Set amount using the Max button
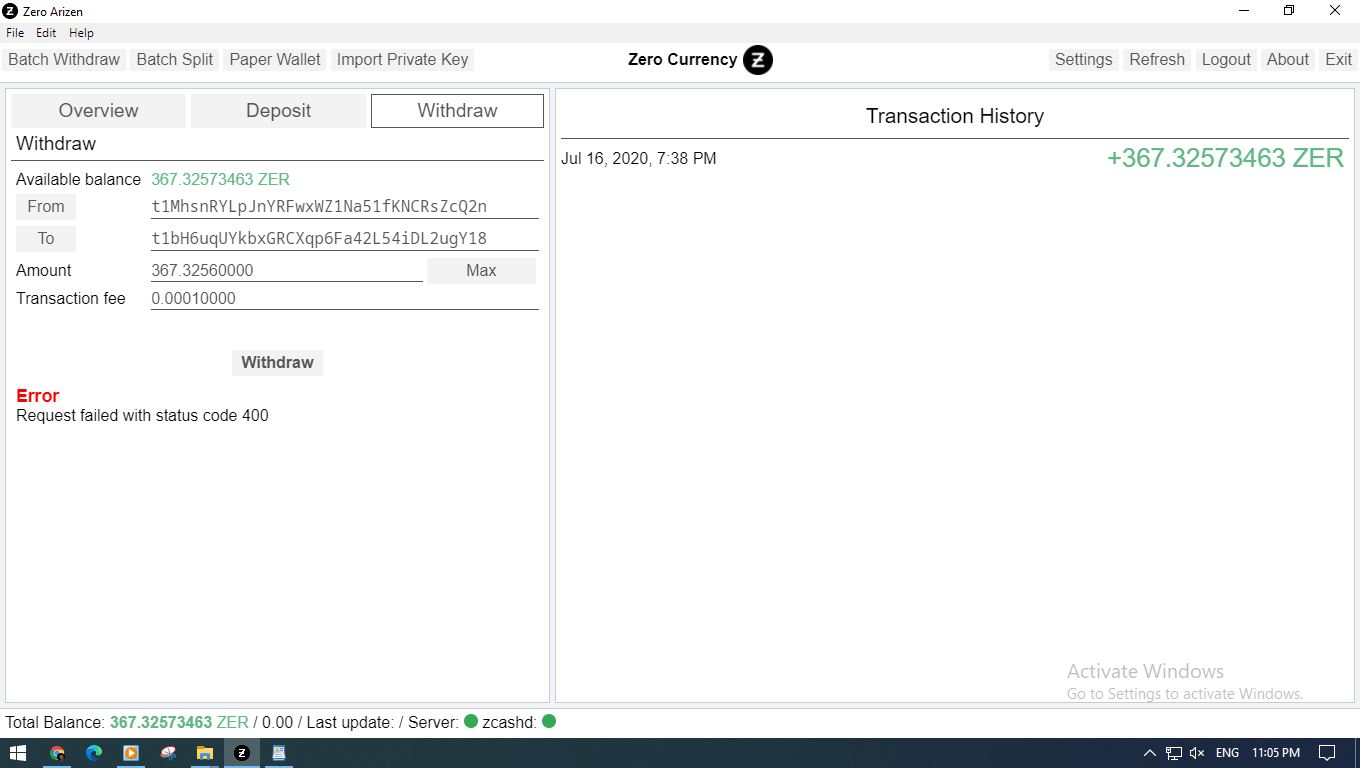1360x768 pixels. [481, 271]
